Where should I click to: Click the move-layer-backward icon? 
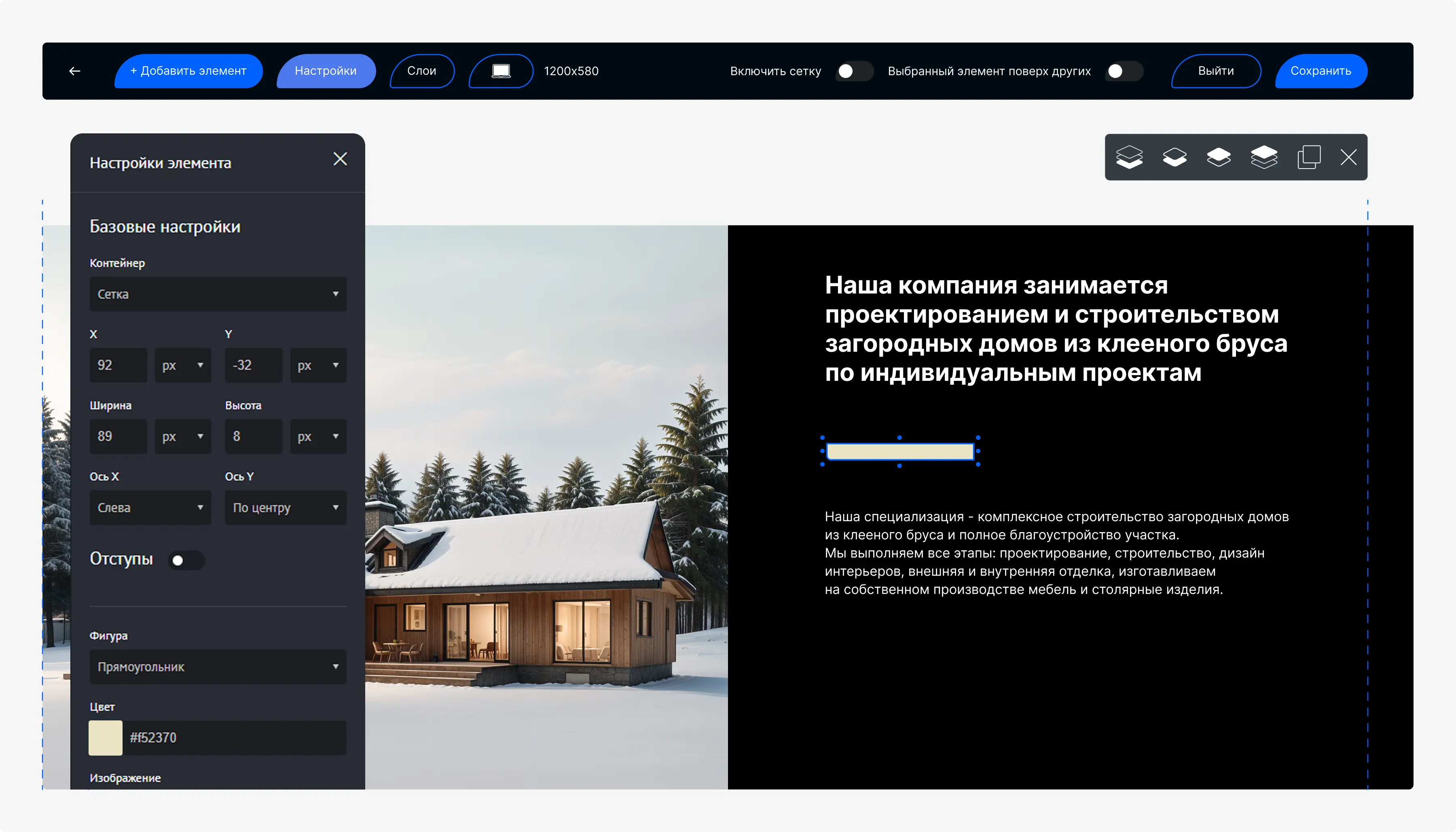1175,157
